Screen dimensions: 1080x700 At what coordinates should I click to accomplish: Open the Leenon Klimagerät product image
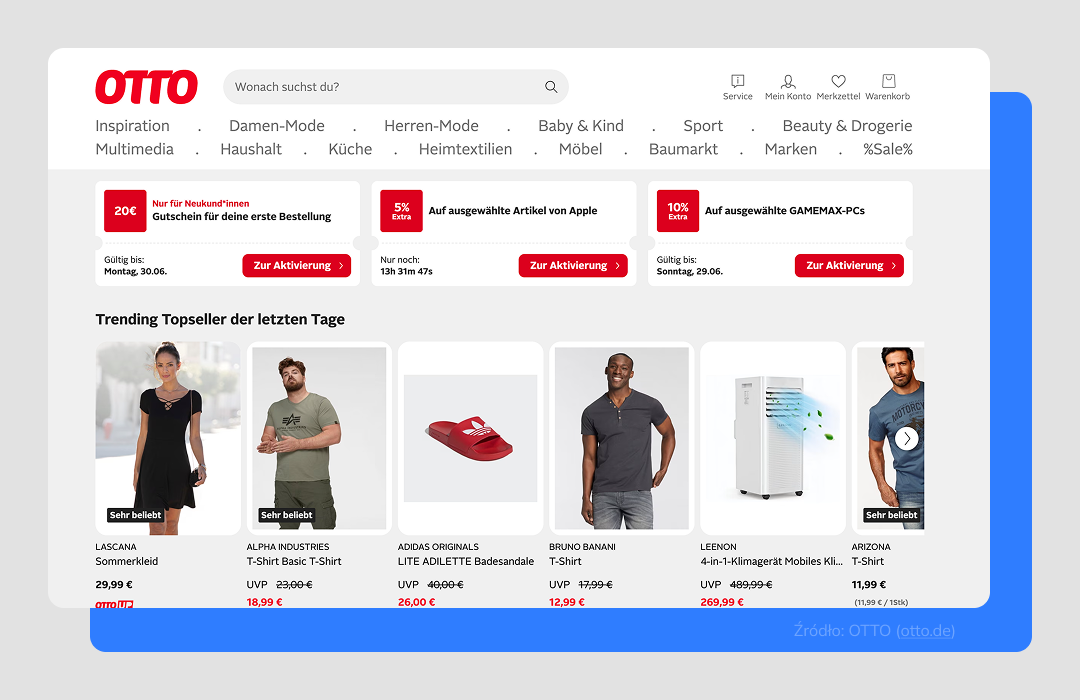click(773, 438)
